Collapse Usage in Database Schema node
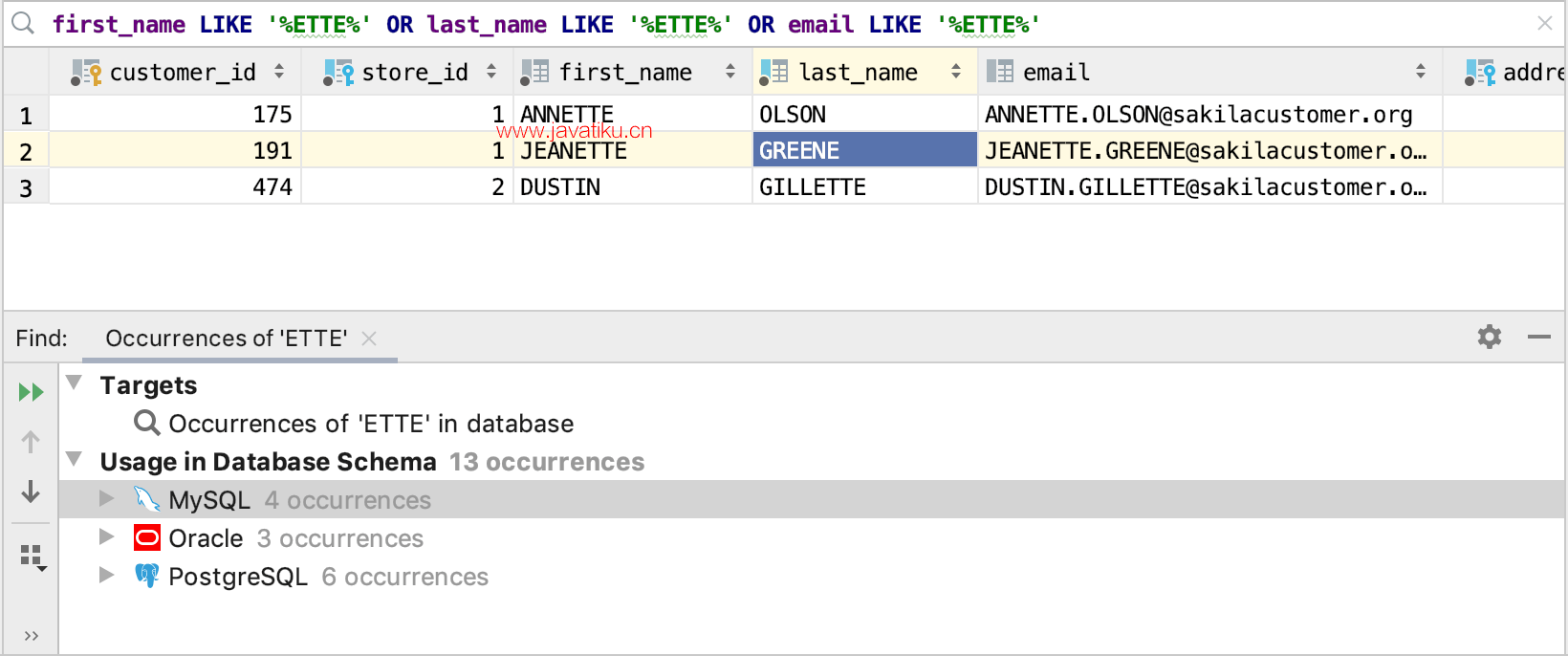 click(x=75, y=459)
